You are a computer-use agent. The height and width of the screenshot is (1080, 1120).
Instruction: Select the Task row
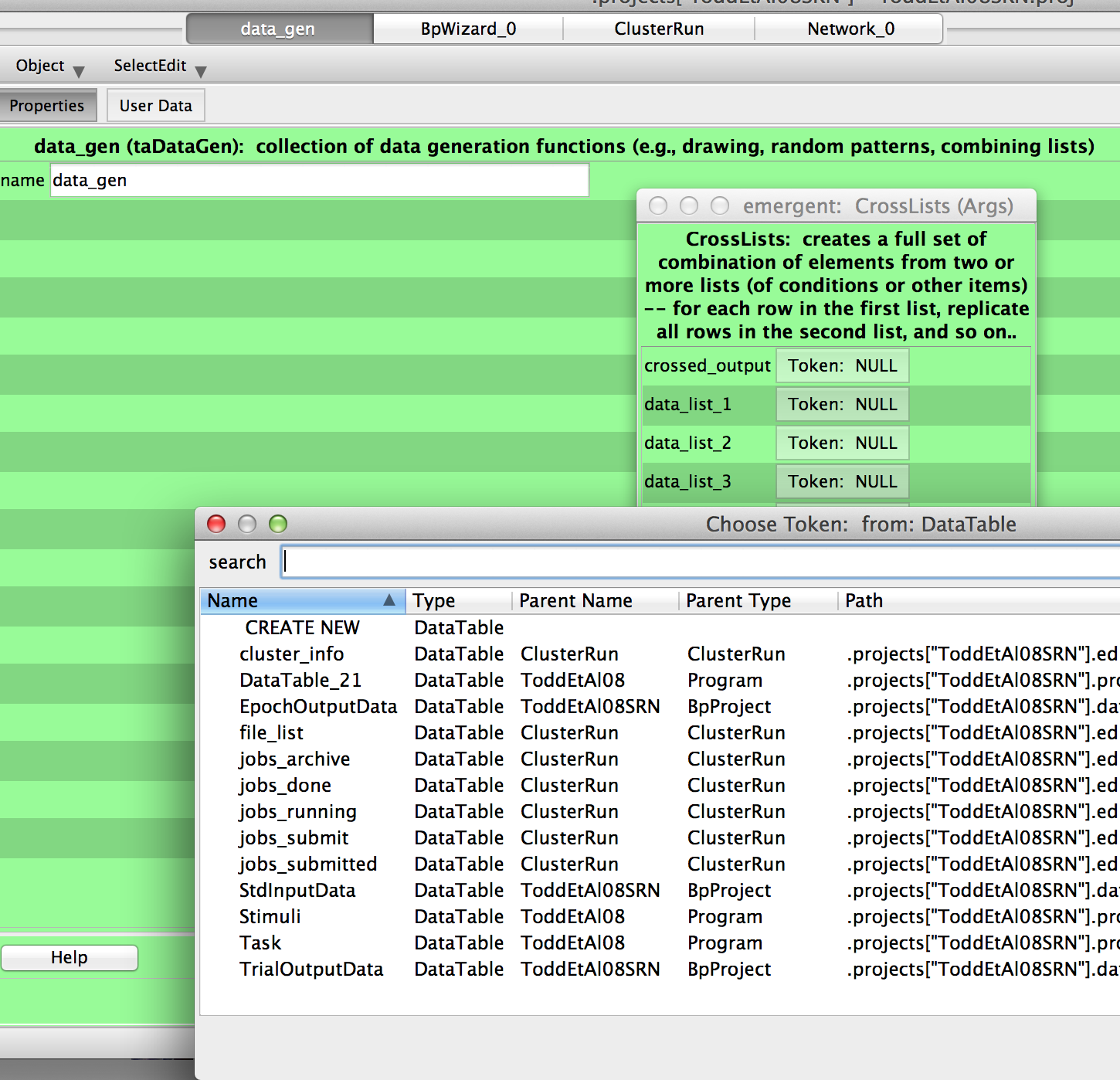point(660,942)
